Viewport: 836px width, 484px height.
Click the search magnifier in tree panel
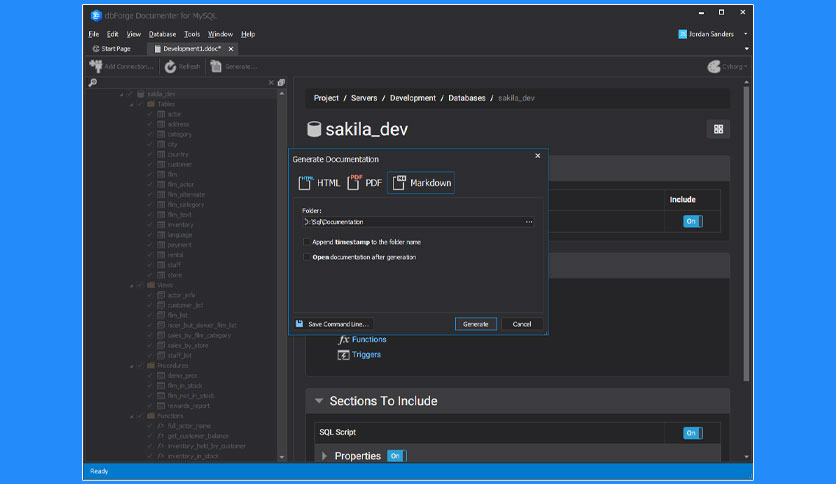click(x=93, y=83)
